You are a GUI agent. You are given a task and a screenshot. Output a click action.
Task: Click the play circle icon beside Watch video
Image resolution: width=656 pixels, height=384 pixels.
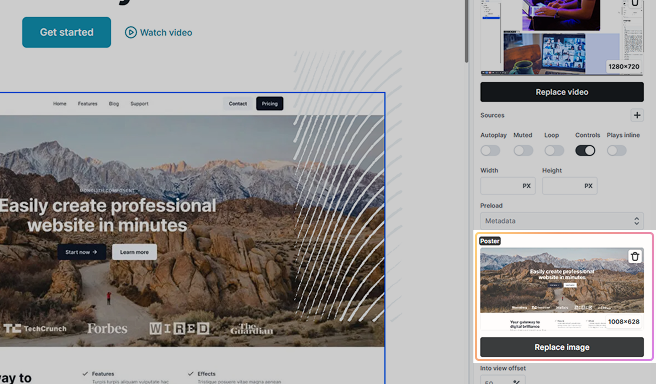pyautogui.click(x=131, y=32)
